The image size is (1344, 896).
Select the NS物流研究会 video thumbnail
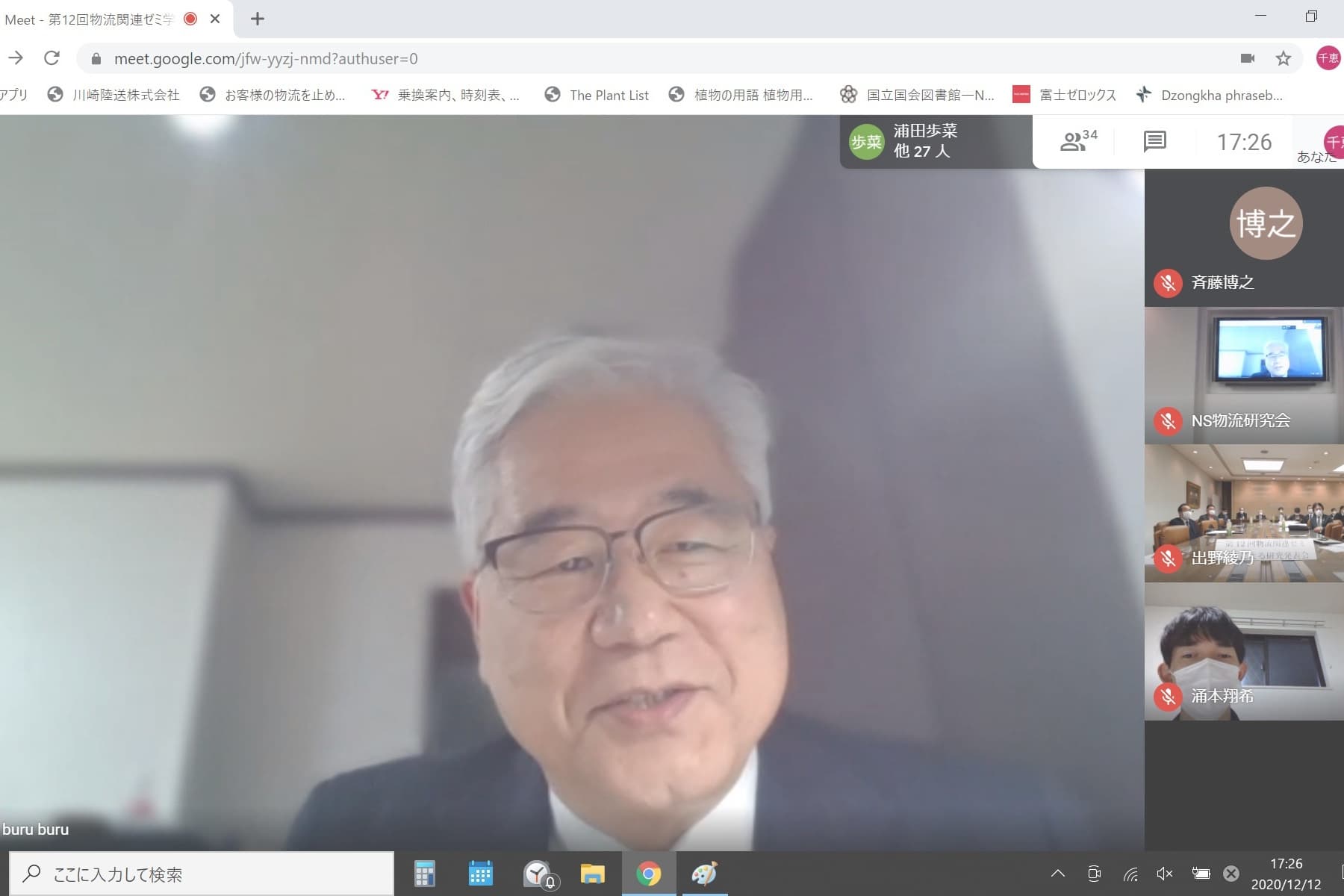coord(1244,376)
